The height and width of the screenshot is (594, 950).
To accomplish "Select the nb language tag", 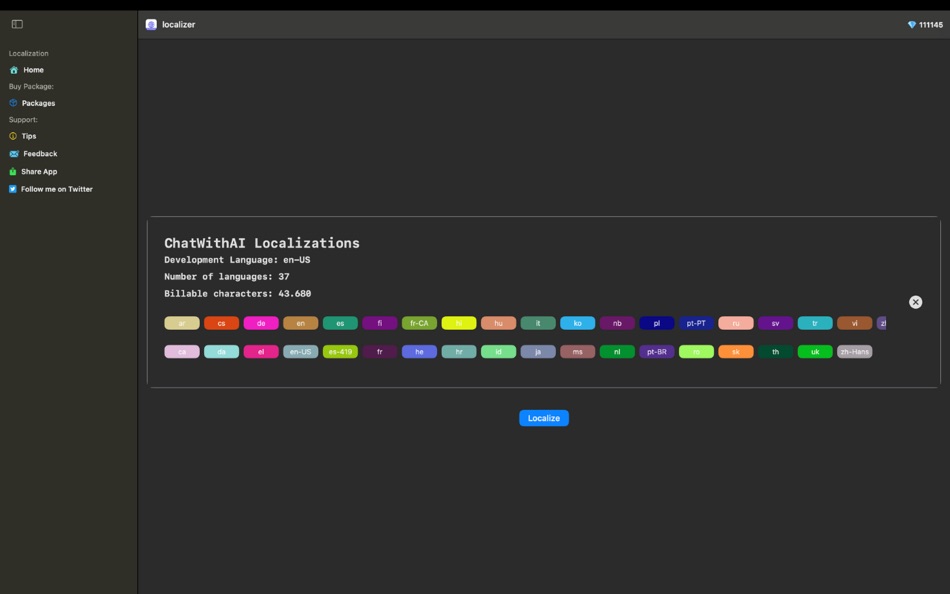I will [617, 323].
